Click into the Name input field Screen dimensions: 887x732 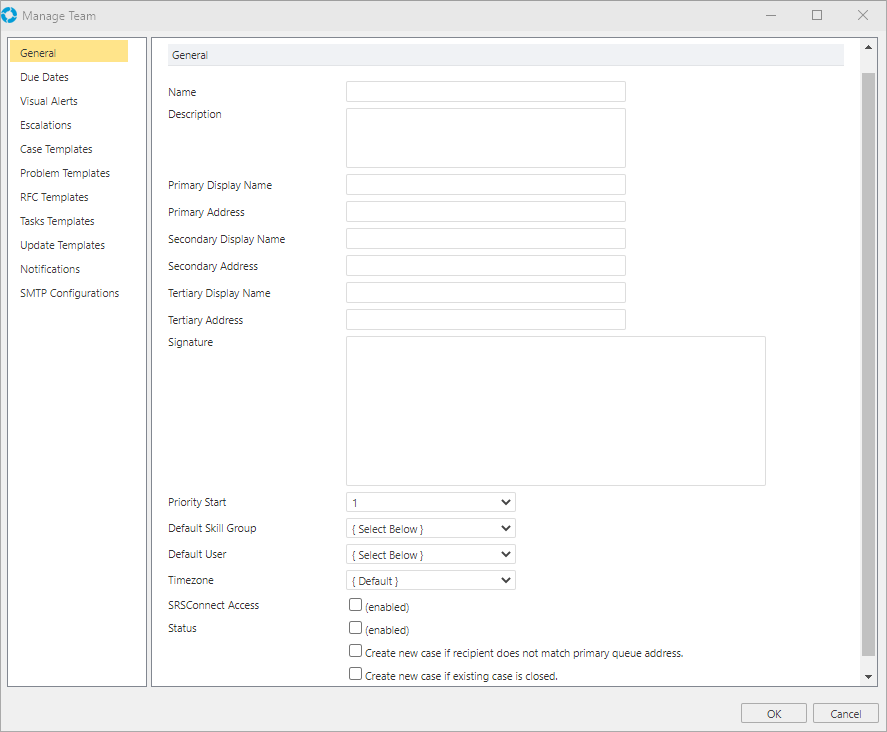click(x=485, y=92)
